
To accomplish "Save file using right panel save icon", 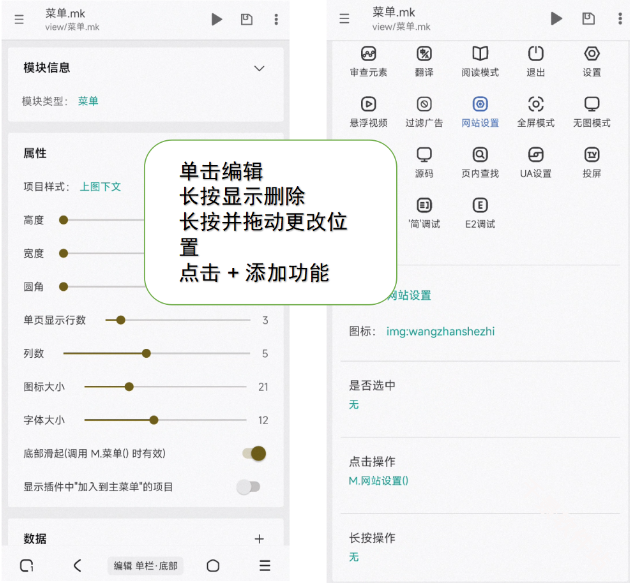I will coord(588,18).
